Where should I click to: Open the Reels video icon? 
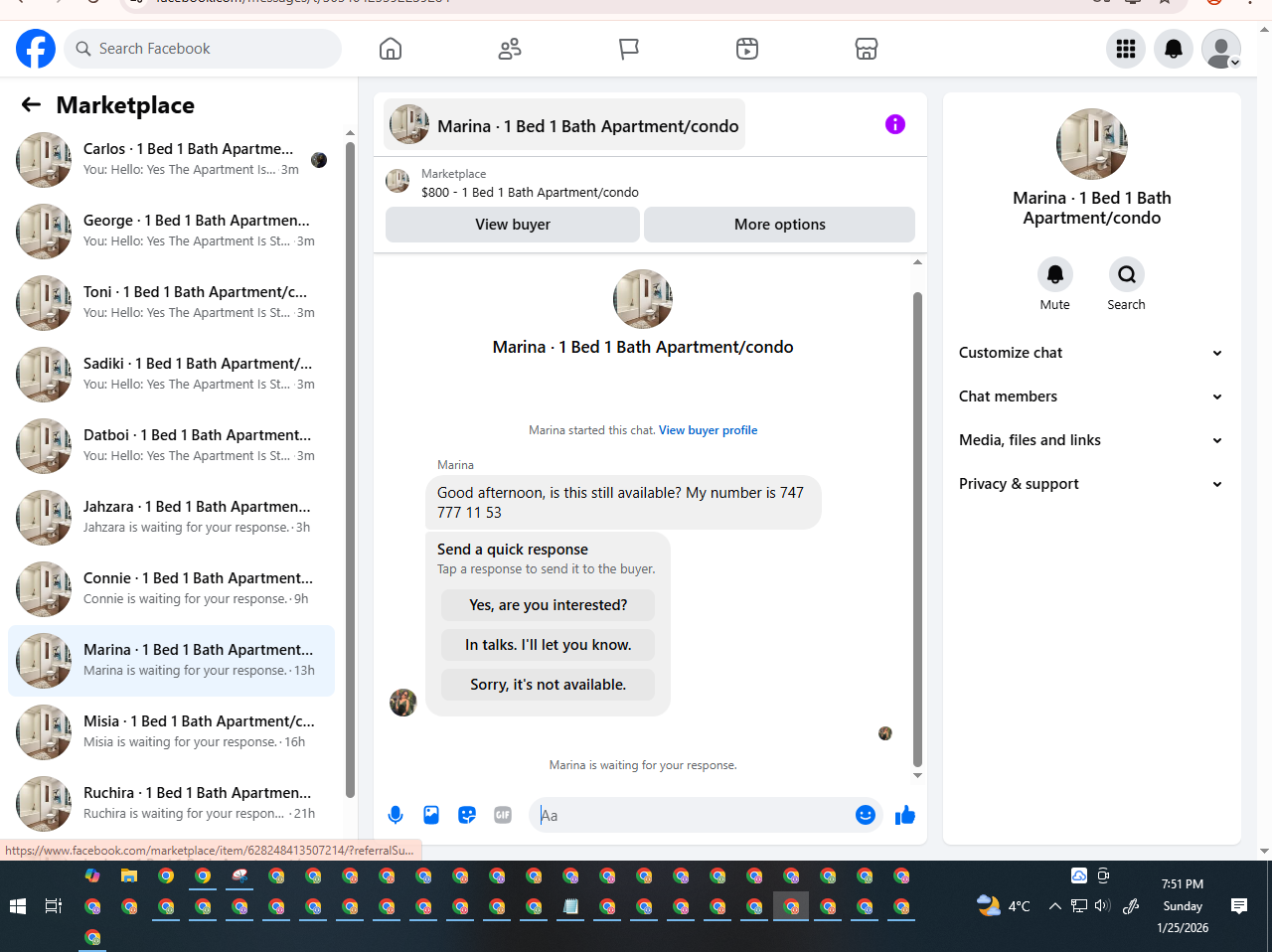tap(747, 49)
